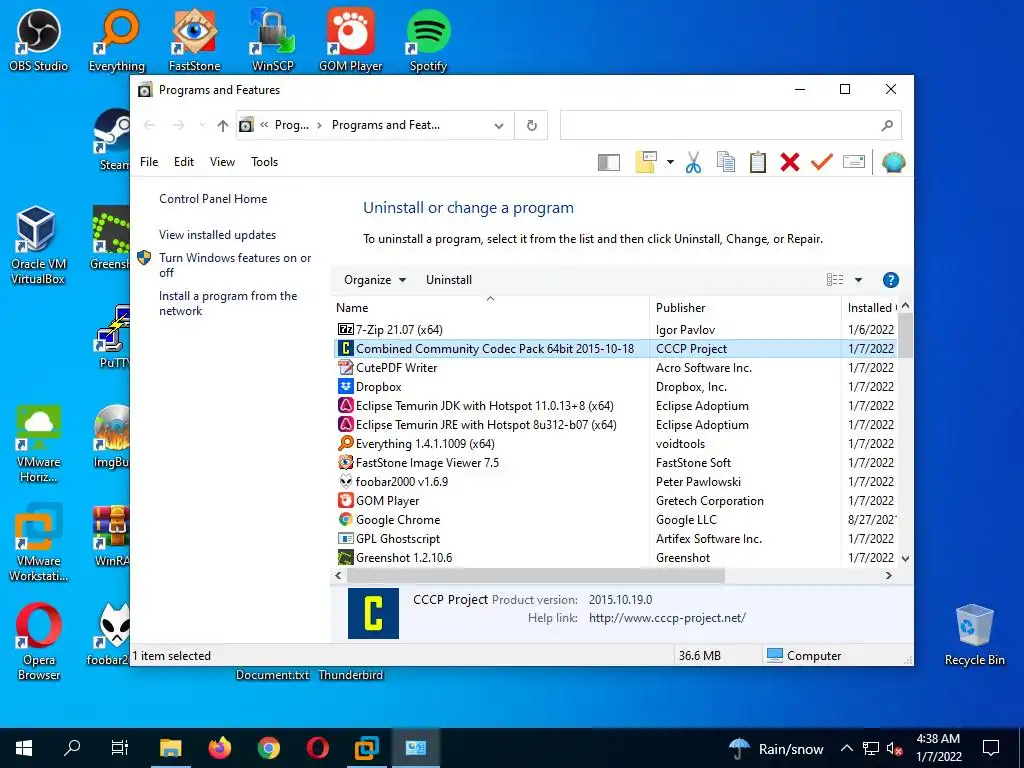This screenshot has height=768, width=1024.
Task: Go to Control Panel Home
Action: tap(213, 199)
